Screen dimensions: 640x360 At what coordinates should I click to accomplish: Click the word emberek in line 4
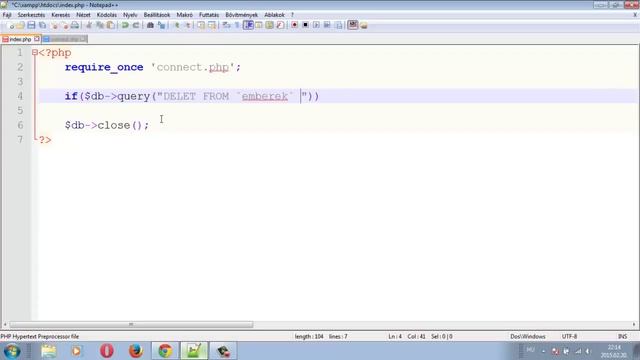[x=264, y=96]
